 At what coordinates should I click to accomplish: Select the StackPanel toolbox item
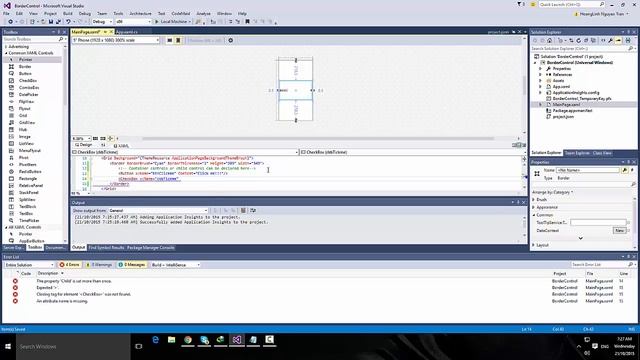29,192
